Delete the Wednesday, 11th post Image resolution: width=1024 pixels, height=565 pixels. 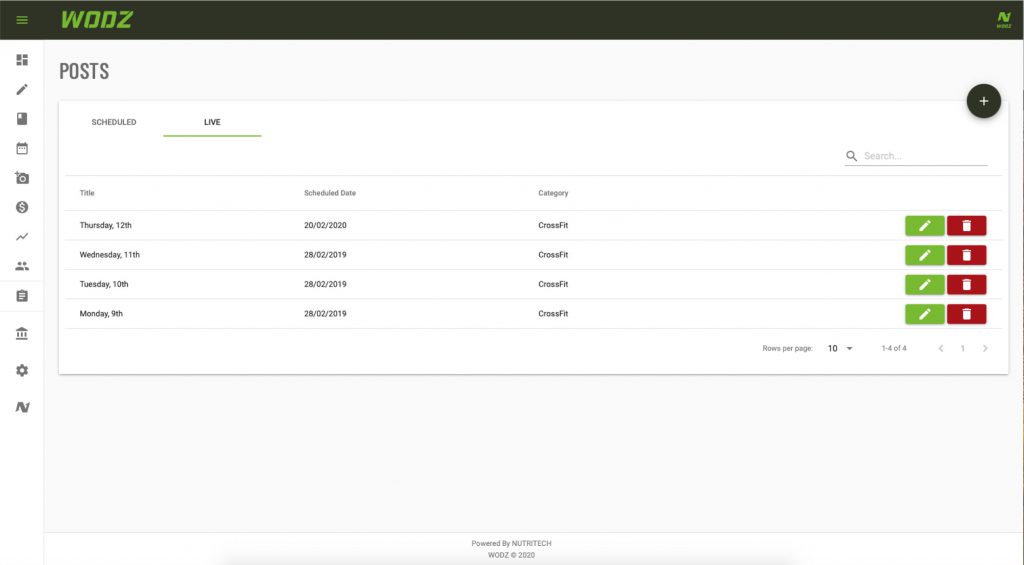tap(967, 255)
